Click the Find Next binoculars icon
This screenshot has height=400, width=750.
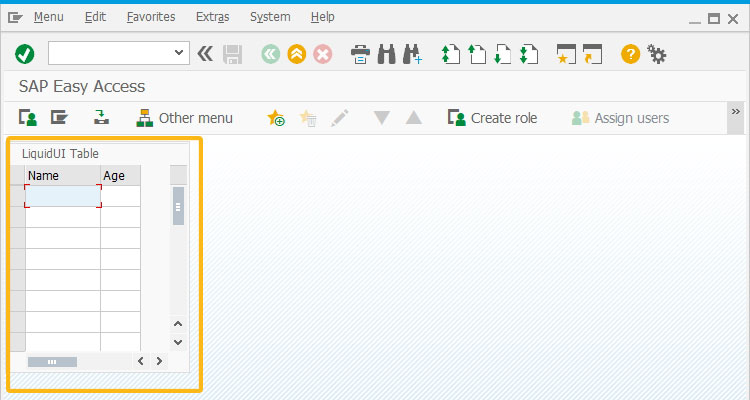[x=412, y=54]
